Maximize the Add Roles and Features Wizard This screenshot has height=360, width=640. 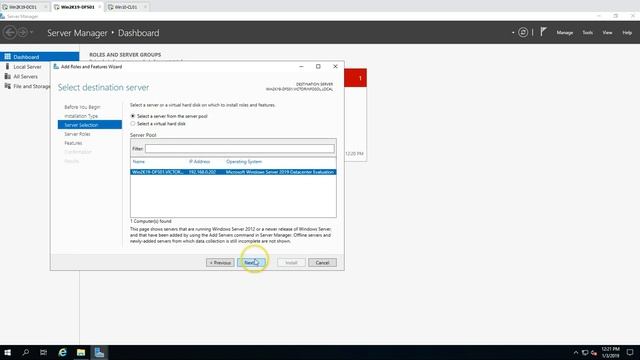coord(318,67)
